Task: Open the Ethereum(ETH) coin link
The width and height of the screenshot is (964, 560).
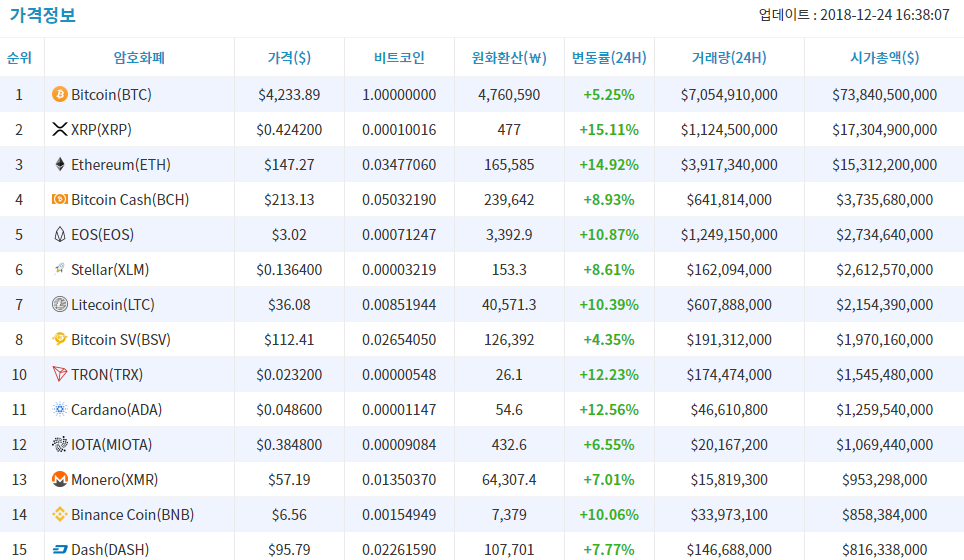Action: [x=120, y=165]
